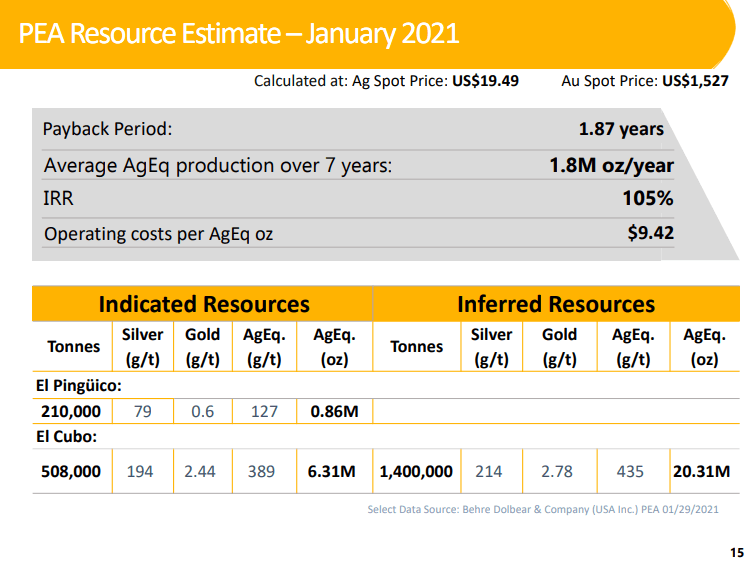Click the 'Payback Period:' label

pyautogui.click(x=107, y=129)
